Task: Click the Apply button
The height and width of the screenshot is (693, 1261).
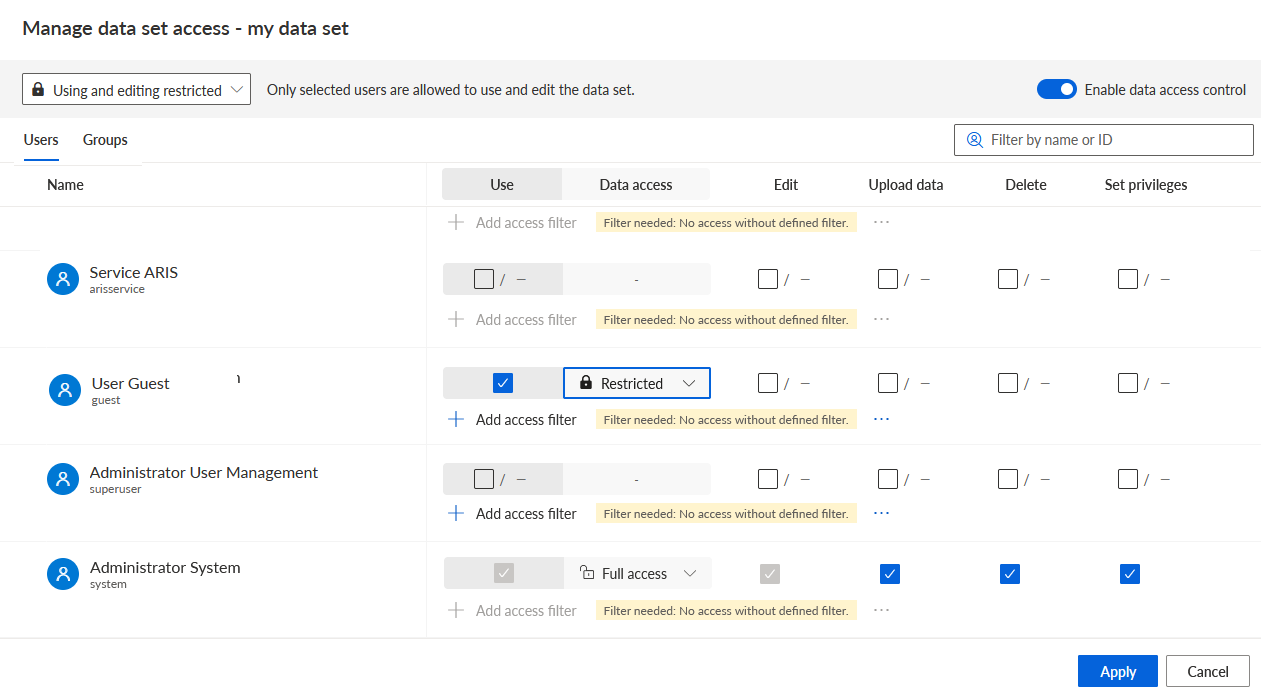Action: (1118, 672)
